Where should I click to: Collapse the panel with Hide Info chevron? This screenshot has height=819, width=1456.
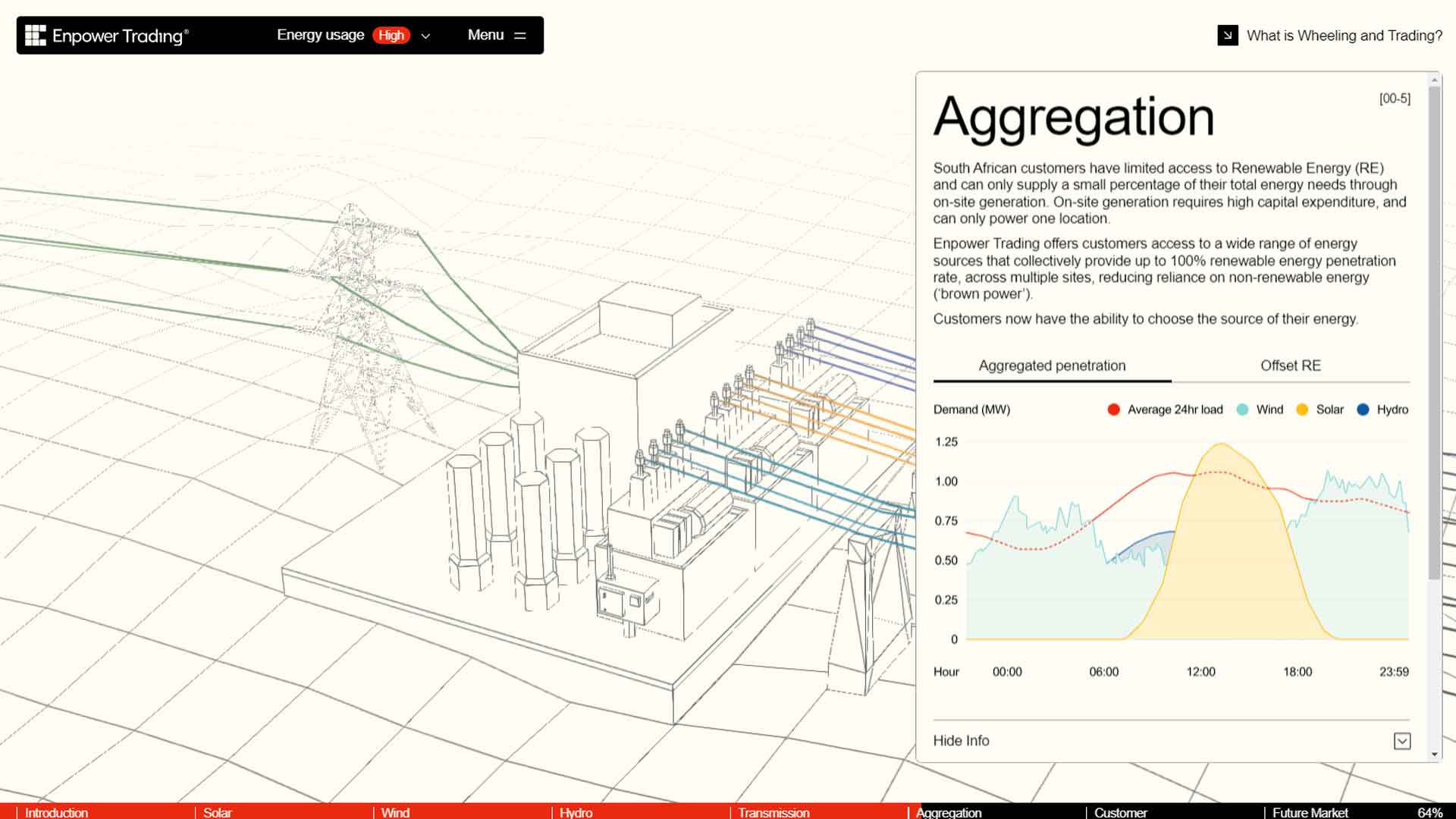pos(1402,741)
